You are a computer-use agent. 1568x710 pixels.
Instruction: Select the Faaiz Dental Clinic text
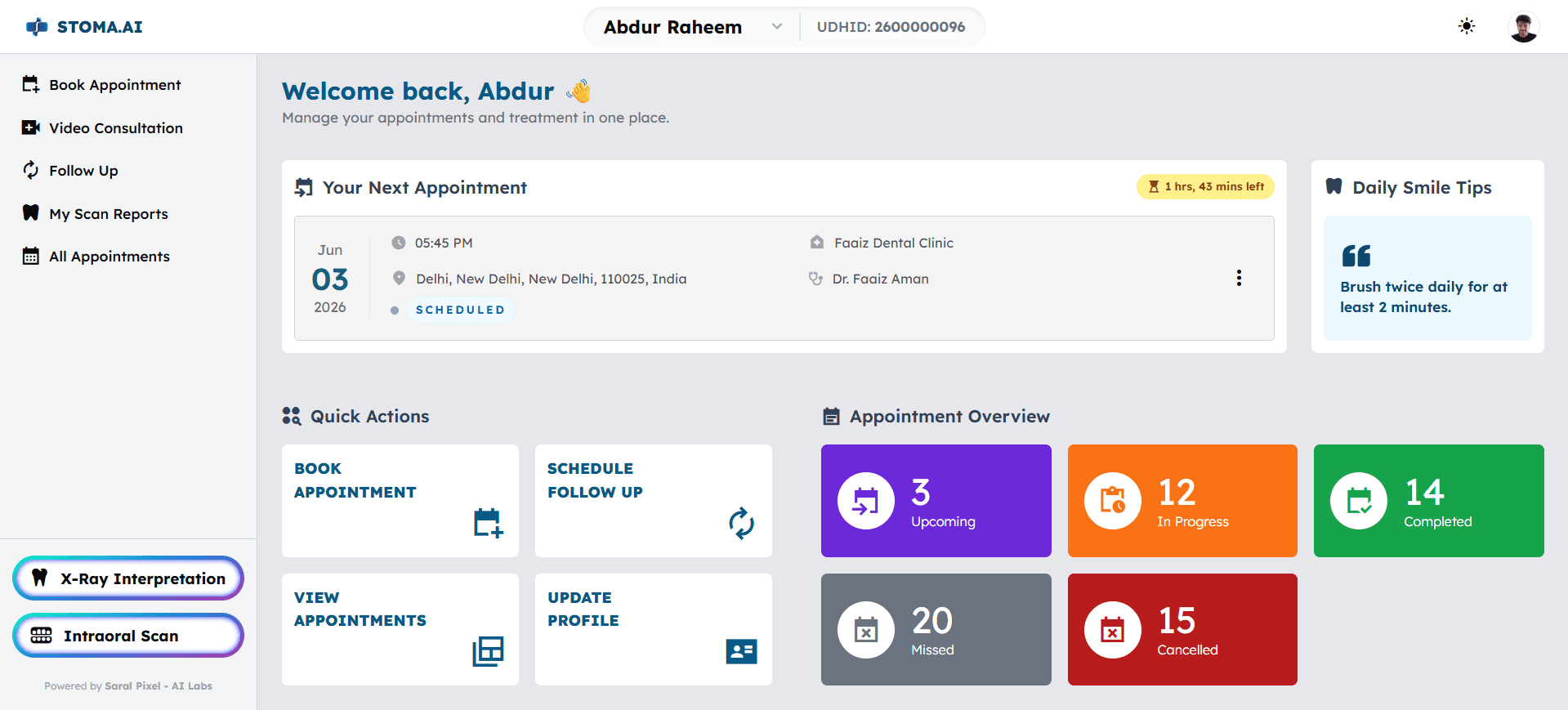894,243
